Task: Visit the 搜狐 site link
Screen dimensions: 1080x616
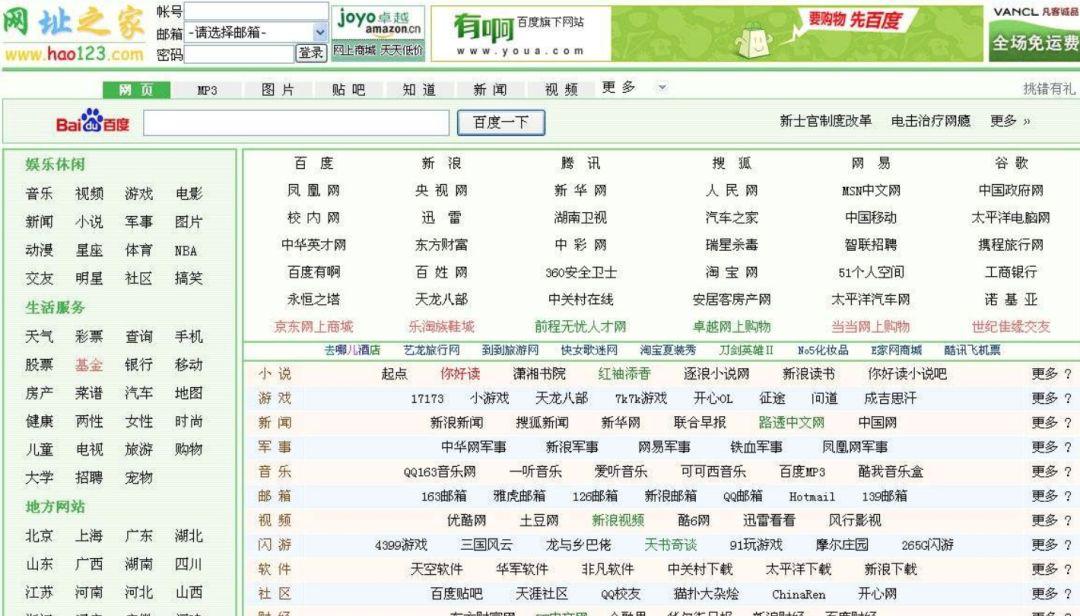Action: pos(731,163)
